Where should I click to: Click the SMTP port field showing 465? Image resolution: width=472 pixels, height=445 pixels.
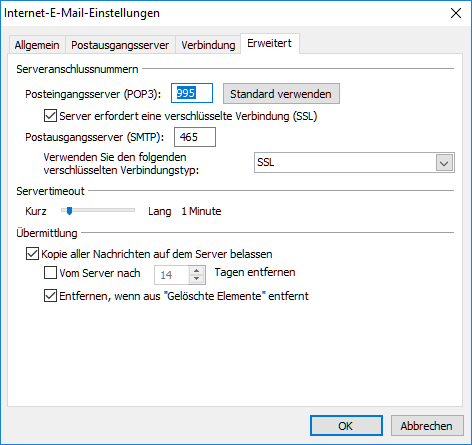[195, 137]
